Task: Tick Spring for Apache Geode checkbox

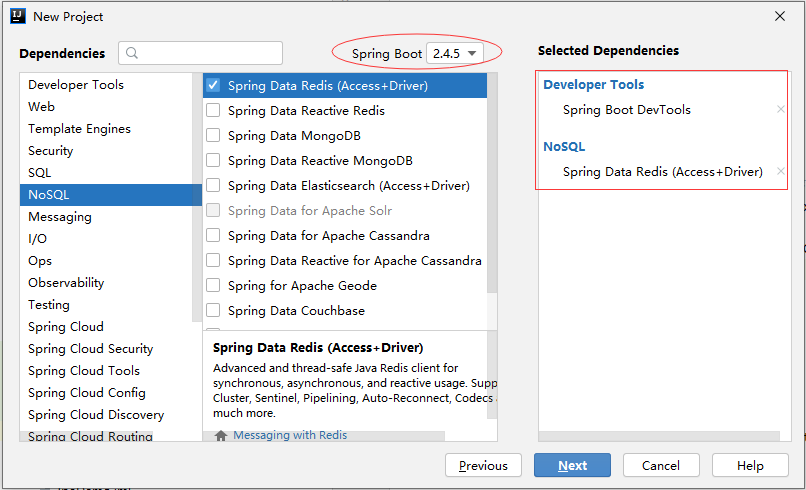Action: (x=213, y=285)
